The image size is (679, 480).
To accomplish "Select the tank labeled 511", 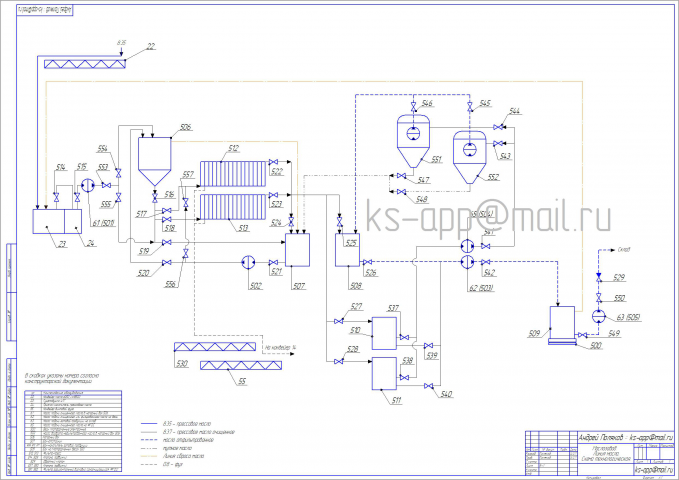I will coord(384,373).
